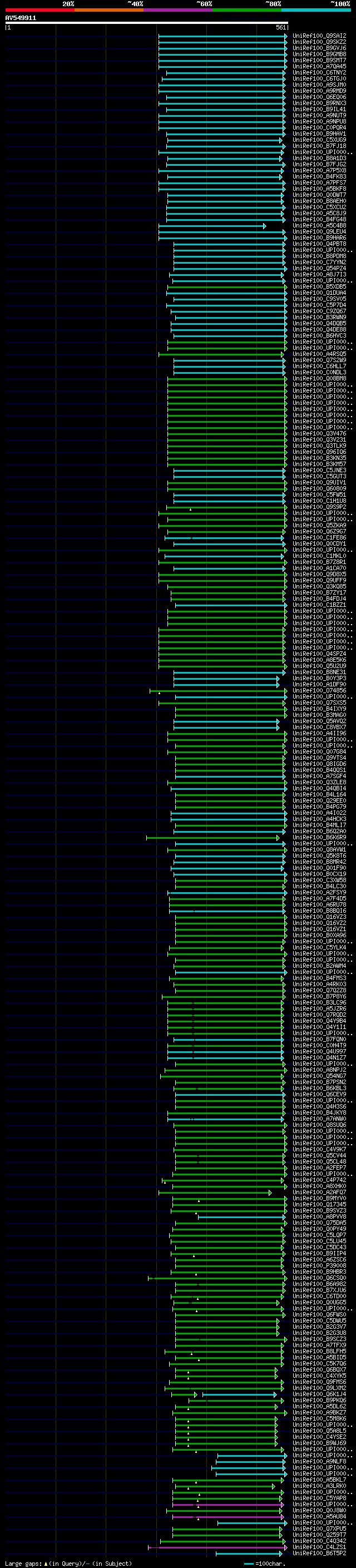Select hit label UniRef100_Q6EQ06
The height and width of the screenshot is (1568, 356).
coord(319,97)
